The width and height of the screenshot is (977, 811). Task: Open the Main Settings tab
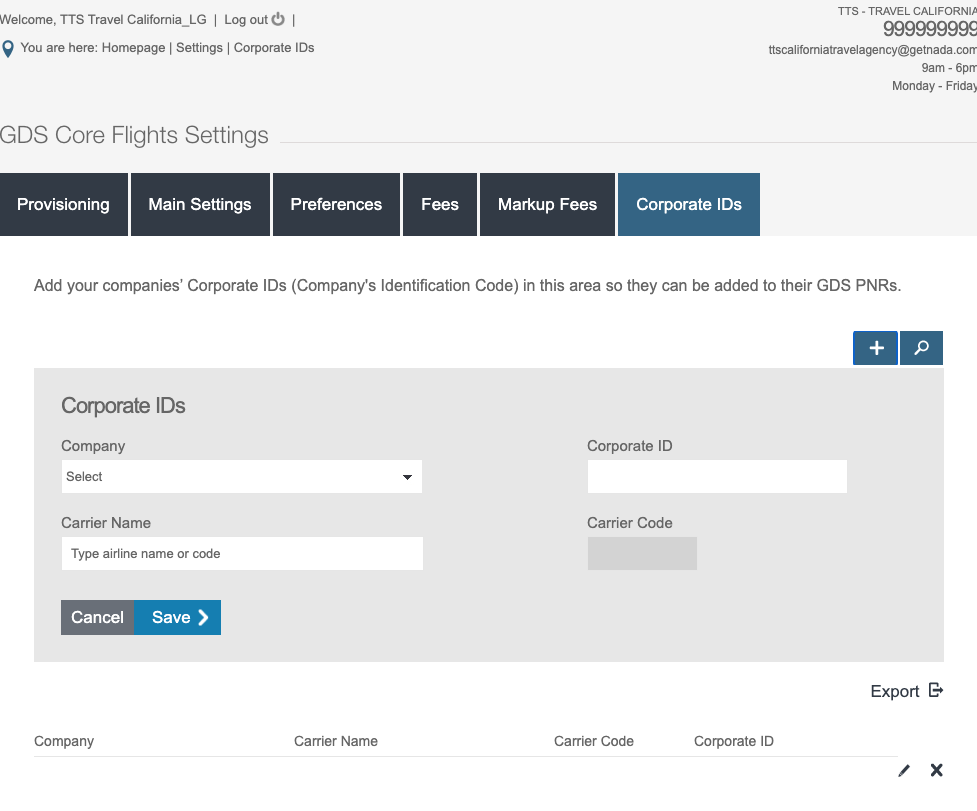pos(200,205)
